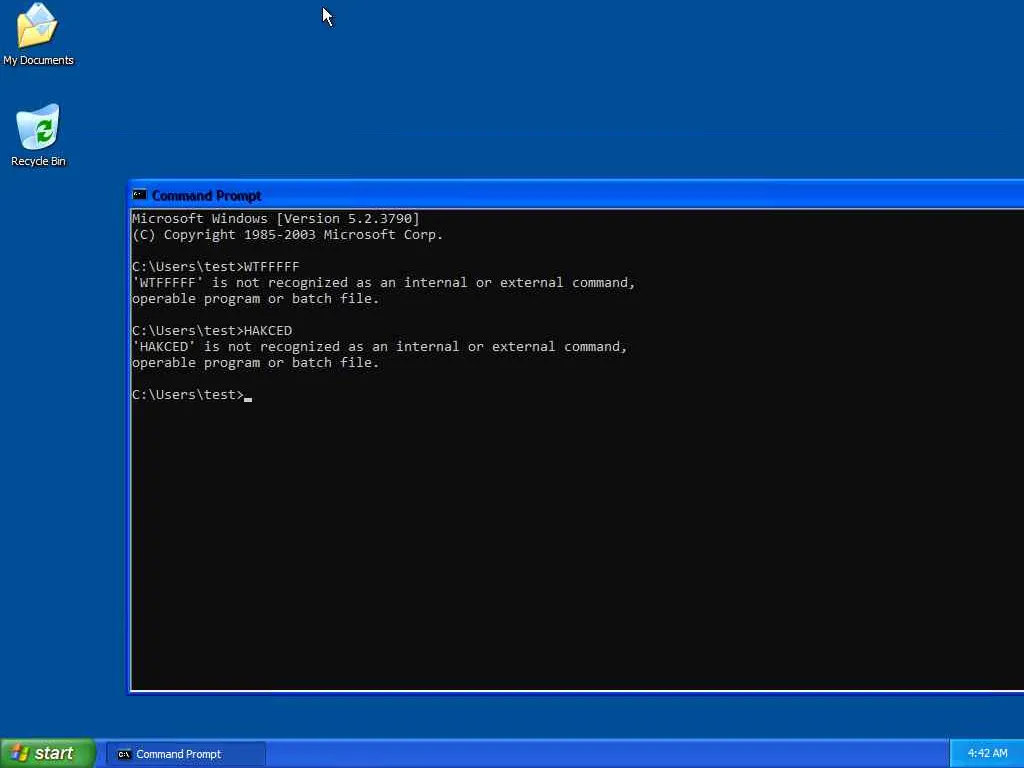
Task: Click the Command Prompt window title text
Action: (x=206, y=196)
